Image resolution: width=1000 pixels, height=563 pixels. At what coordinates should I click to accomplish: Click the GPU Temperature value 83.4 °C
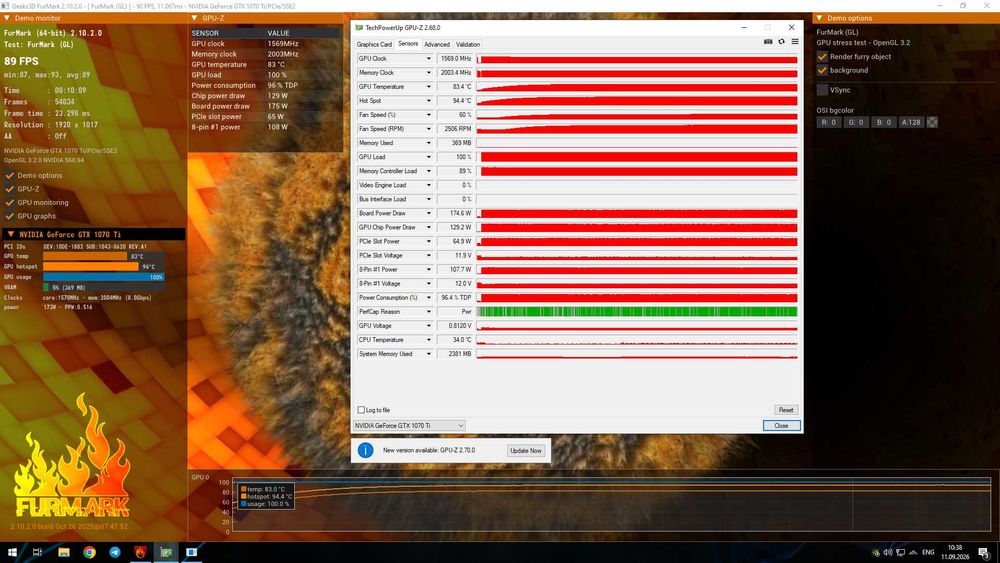(x=455, y=87)
